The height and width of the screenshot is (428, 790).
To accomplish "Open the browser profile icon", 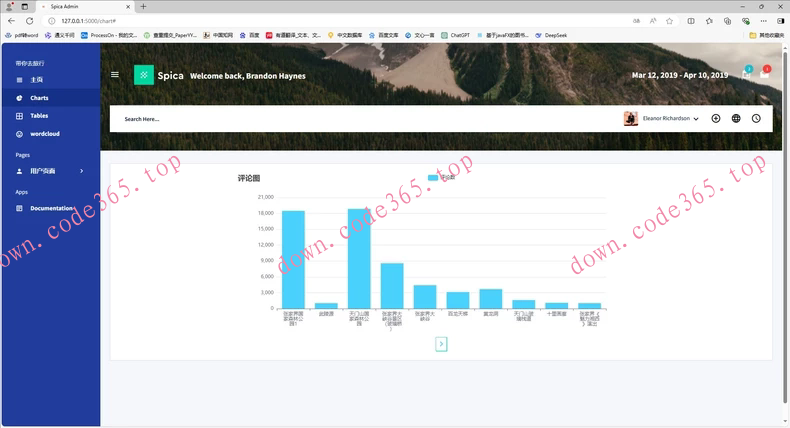I will (x=9, y=7).
